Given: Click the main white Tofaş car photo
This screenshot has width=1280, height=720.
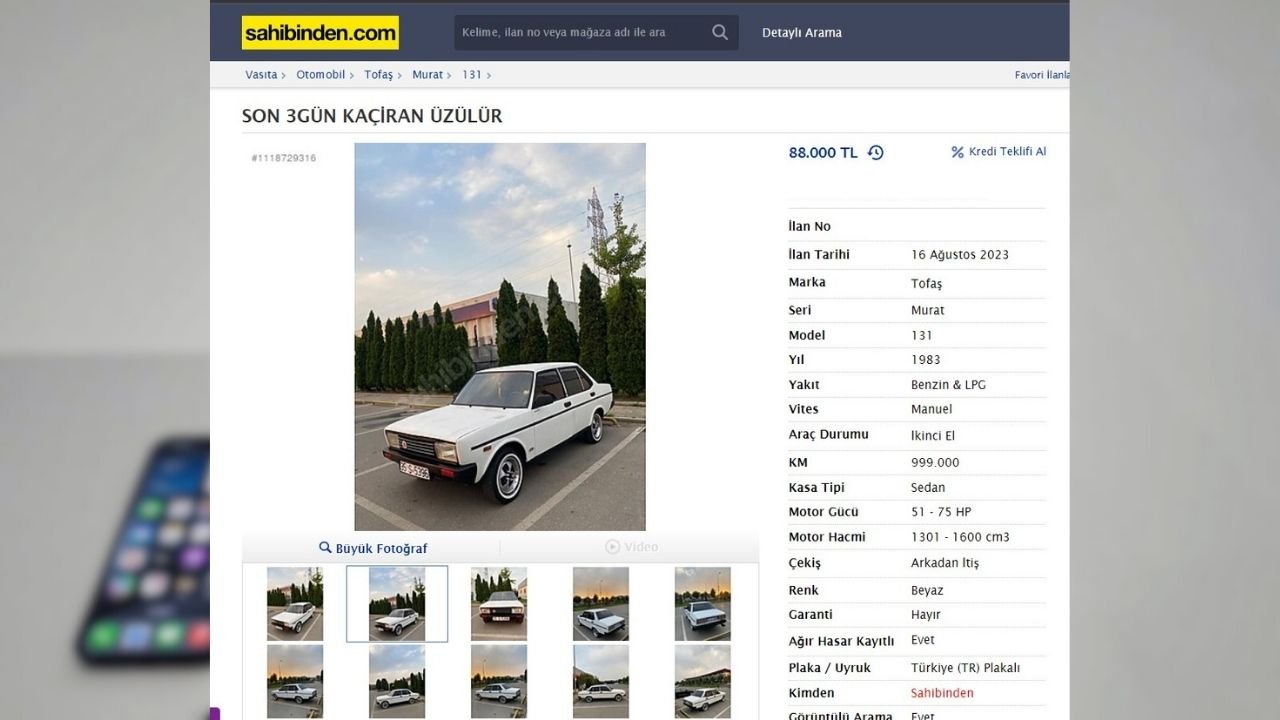Looking at the screenshot, I should [500, 336].
